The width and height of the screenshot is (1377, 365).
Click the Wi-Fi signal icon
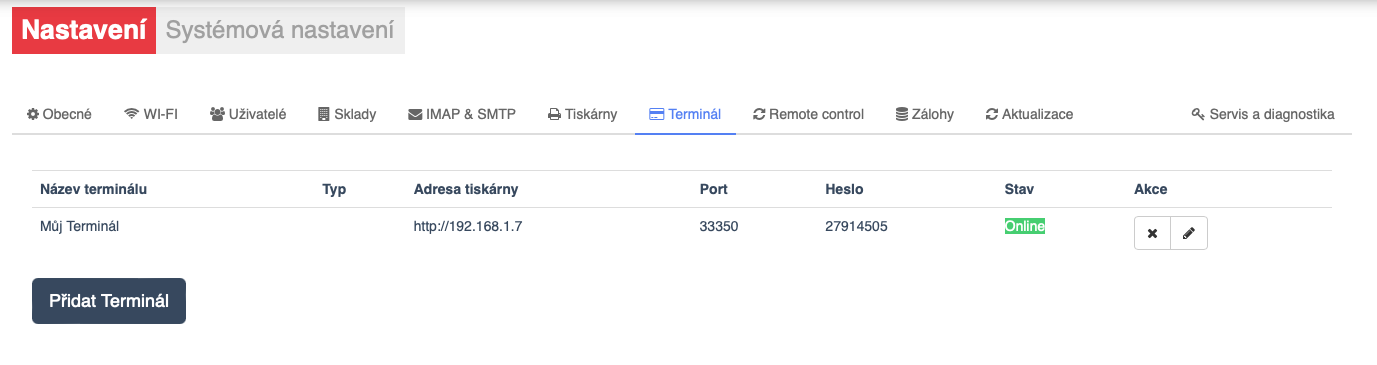pos(131,114)
